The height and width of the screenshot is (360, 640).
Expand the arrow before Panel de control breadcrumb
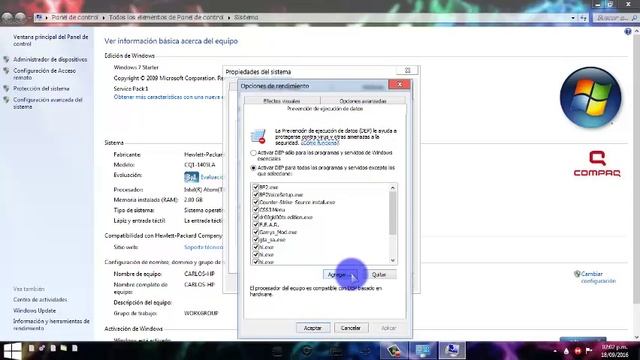(47, 18)
